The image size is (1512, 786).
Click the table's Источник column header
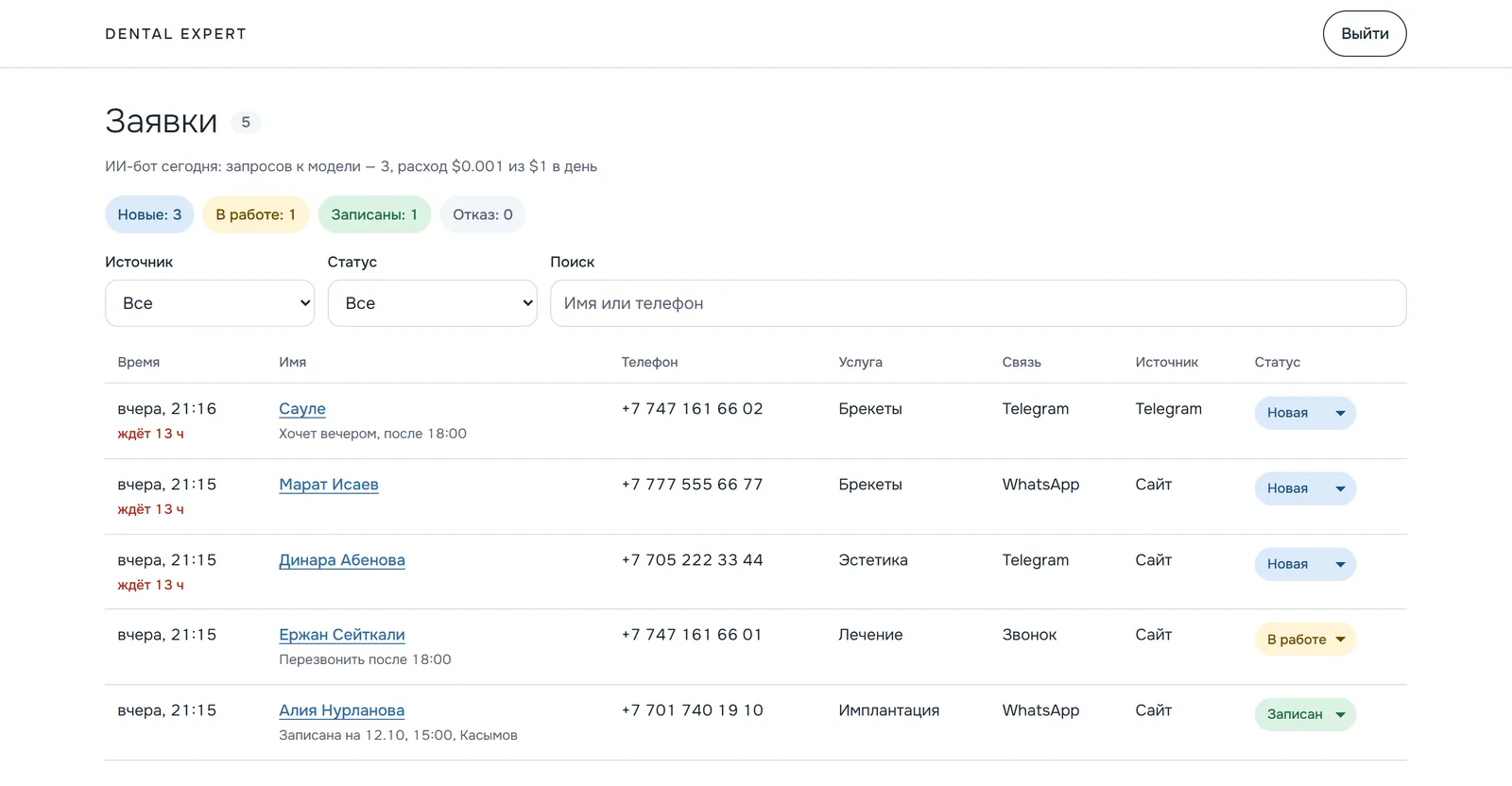click(1167, 362)
